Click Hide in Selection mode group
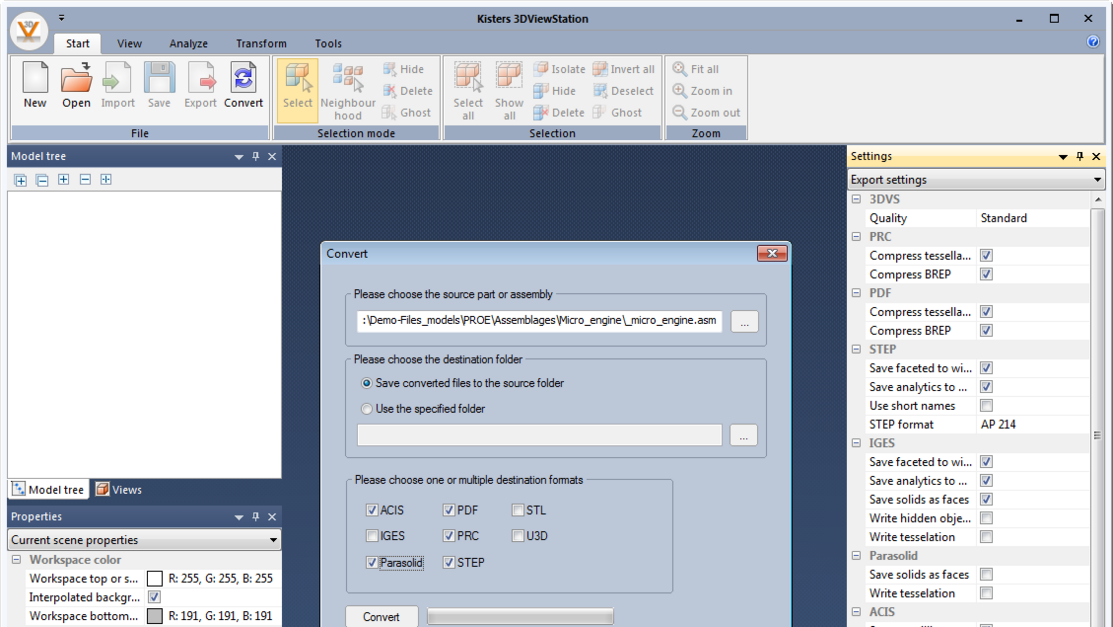The width and height of the screenshot is (1113, 627). coord(404,69)
